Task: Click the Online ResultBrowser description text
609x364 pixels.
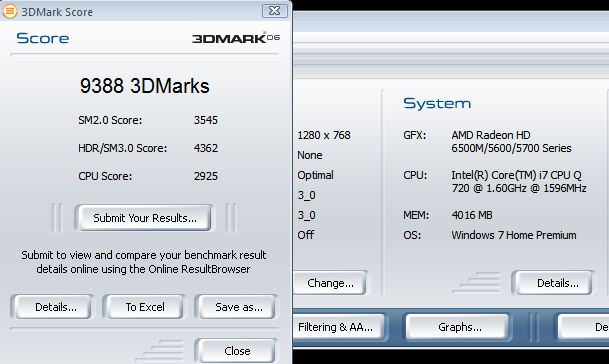Action: (143, 262)
